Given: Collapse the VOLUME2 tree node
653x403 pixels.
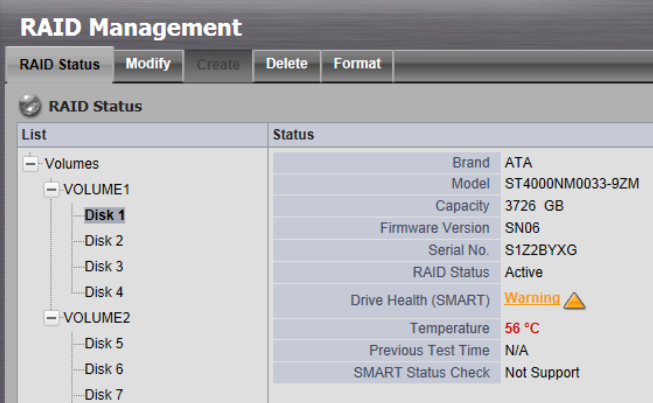Looking at the screenshot, I should (52, 317).
